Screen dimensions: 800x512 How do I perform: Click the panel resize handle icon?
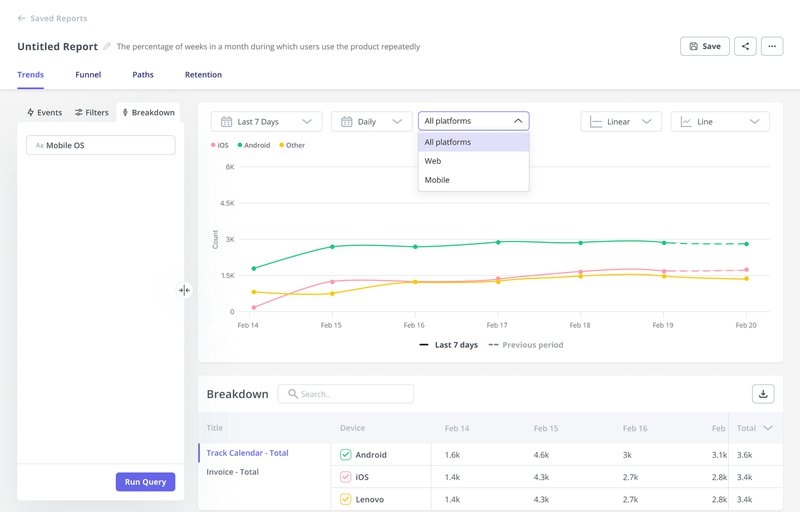point(184,290)
